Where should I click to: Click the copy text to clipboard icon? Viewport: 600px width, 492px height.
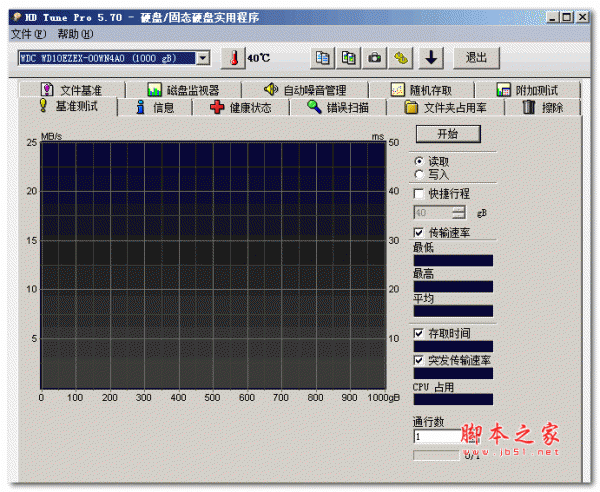[322, 59]
